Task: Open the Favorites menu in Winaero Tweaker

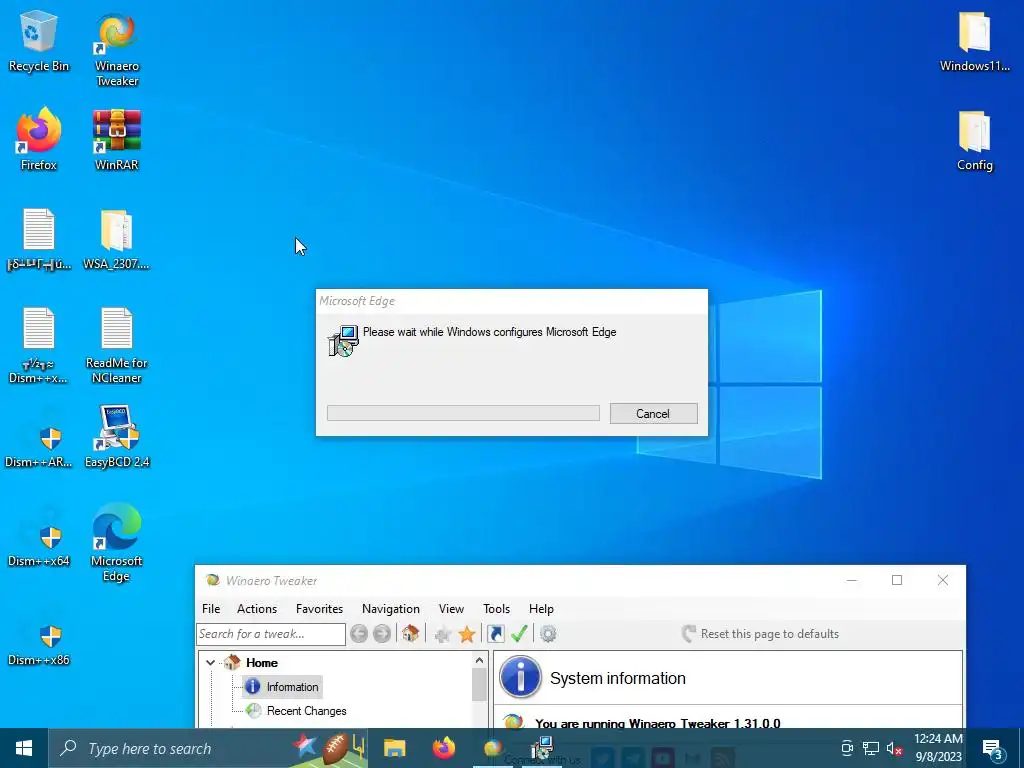Action: [319, 609]
